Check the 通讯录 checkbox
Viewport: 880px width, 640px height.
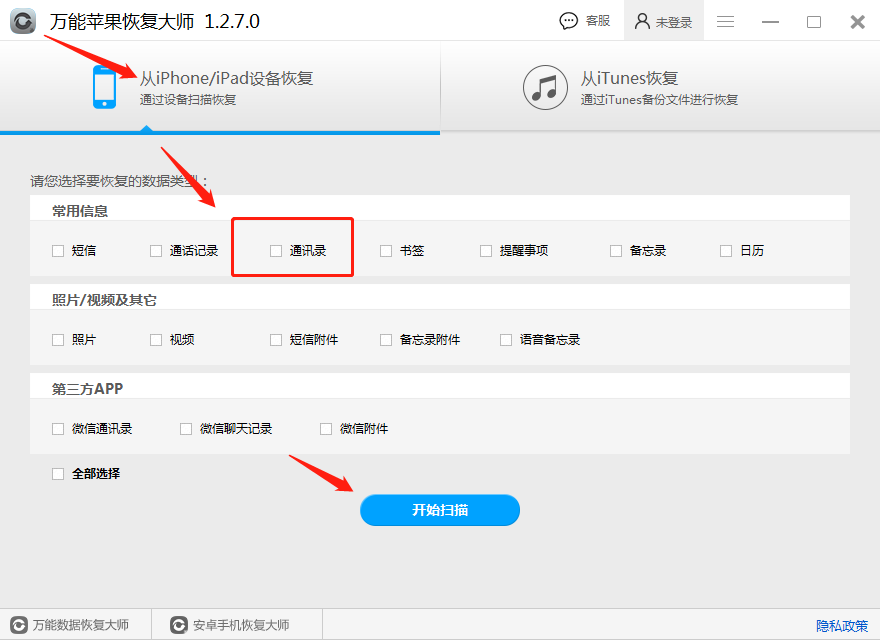[x=276, y=250]
